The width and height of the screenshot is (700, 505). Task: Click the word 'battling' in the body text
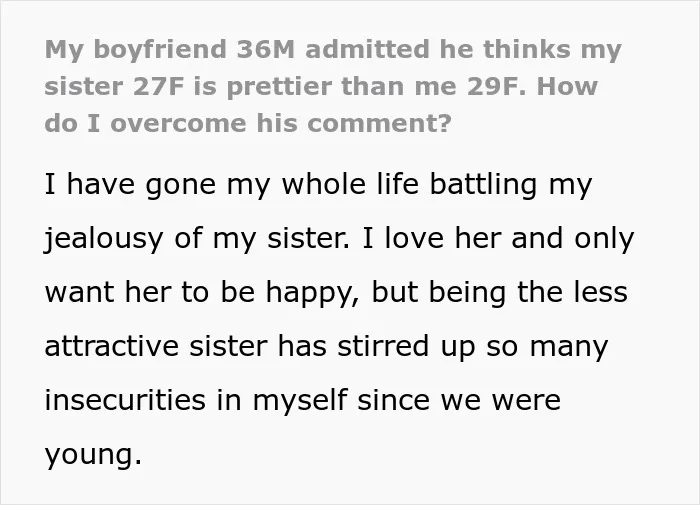click(483, 184)
